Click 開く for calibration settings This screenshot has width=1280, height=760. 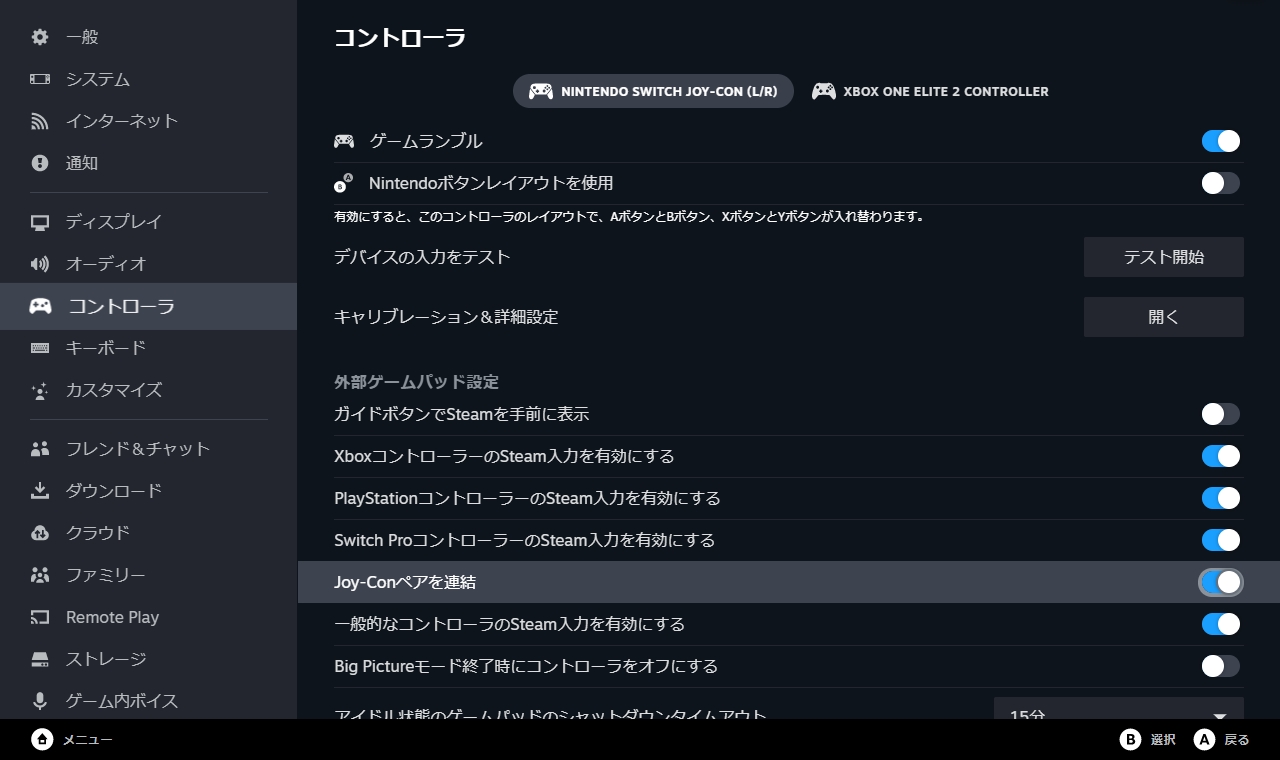coord(1164,317)
